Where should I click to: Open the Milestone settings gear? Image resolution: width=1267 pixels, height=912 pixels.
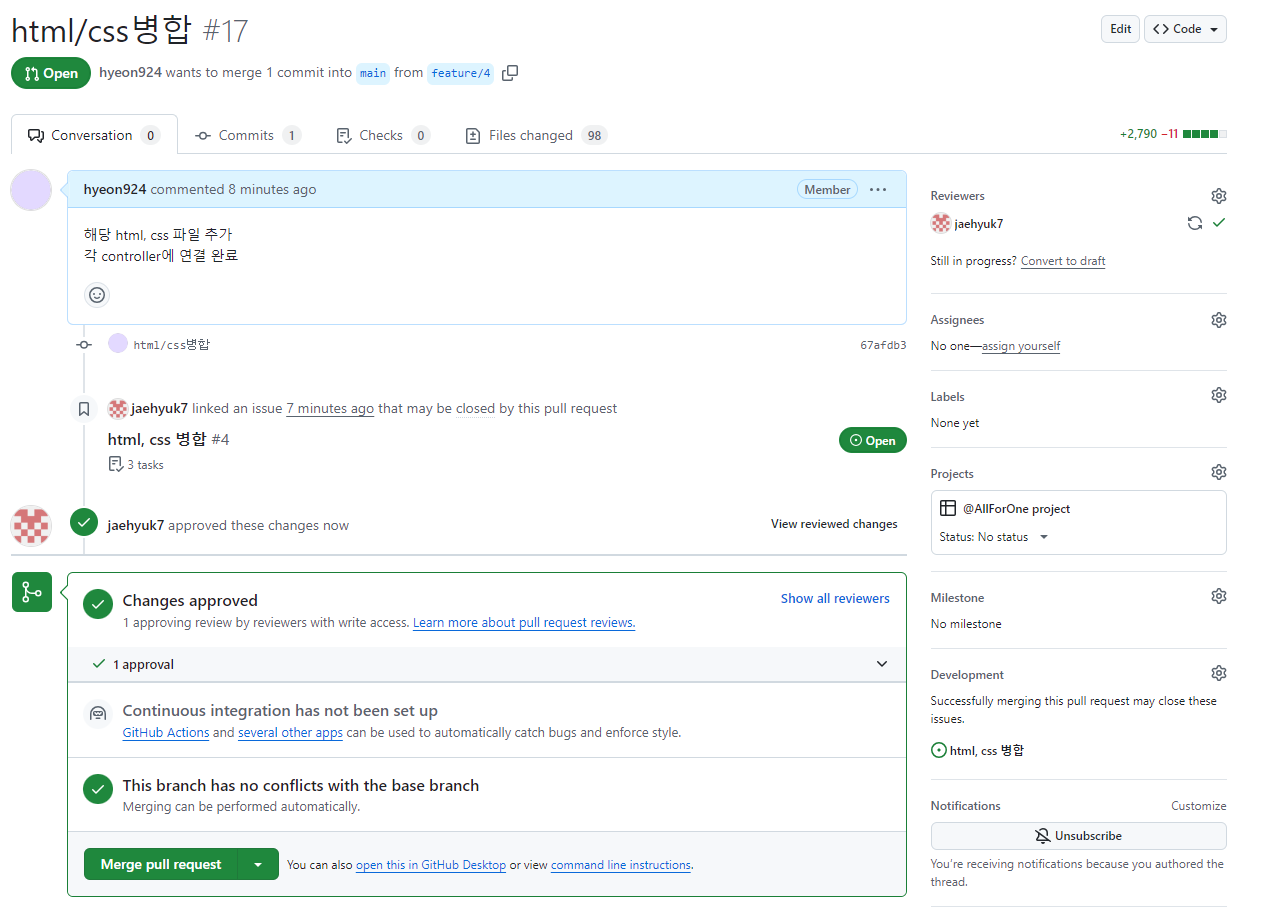pos(1218,595)
